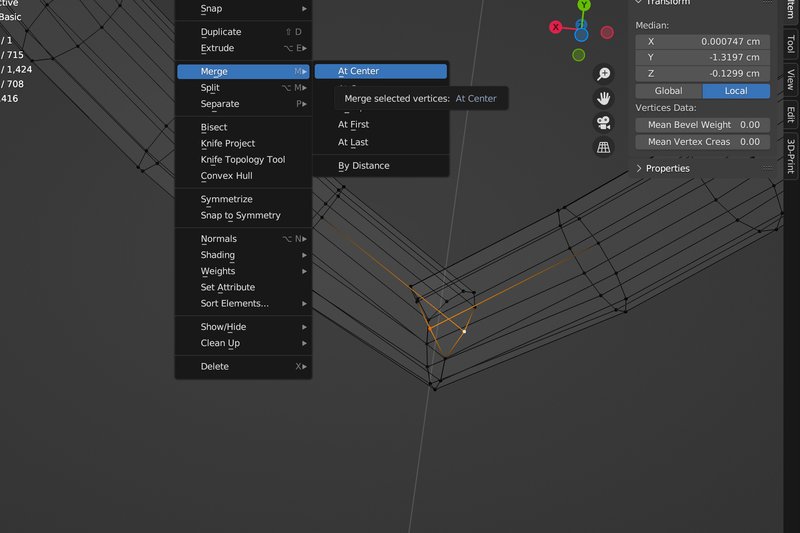Image resolution: width=800 pixels, height=533 pixels.
Task: Select Knife Project
Action: 243,143
